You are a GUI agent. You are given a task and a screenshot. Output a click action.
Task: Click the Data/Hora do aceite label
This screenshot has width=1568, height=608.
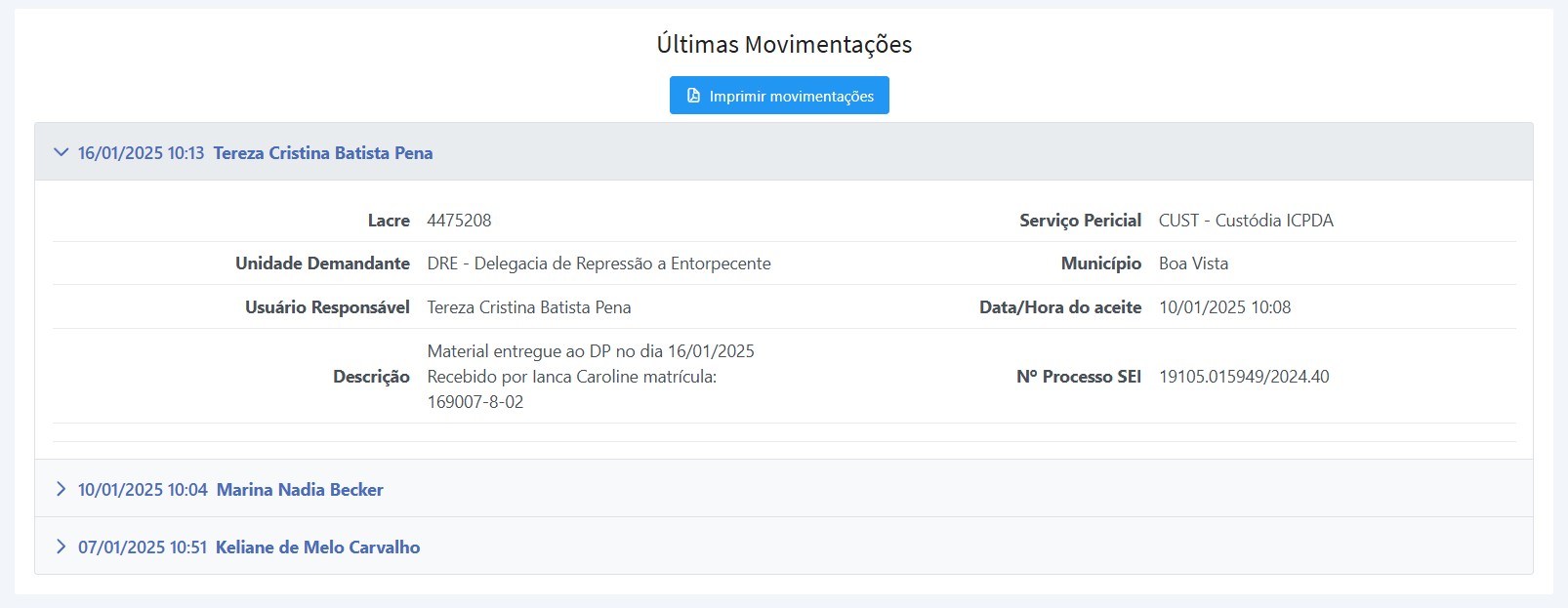(x=1060, y=307)
